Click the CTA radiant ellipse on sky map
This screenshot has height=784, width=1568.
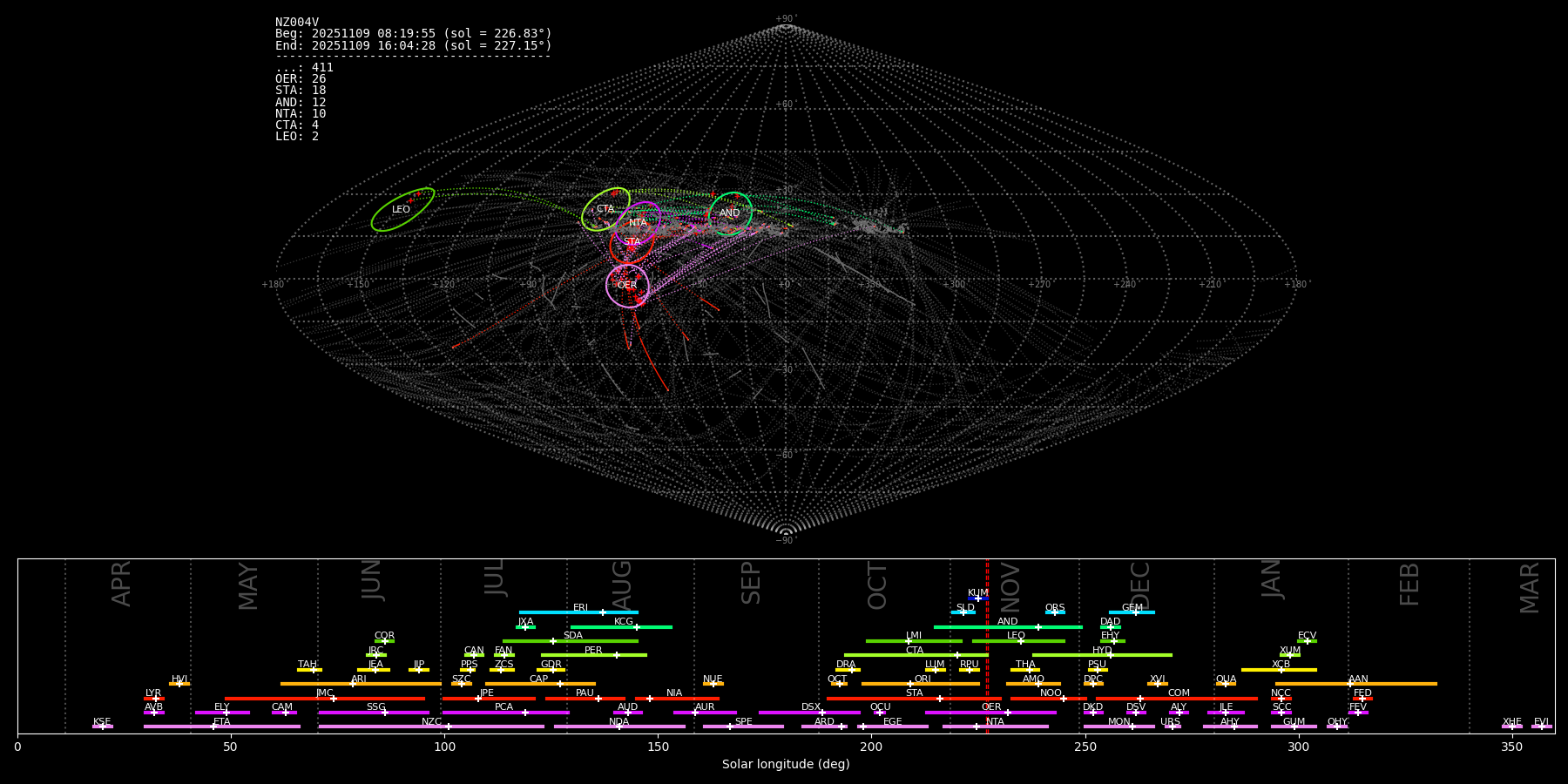pyautogui.click(x=605, y=209)
